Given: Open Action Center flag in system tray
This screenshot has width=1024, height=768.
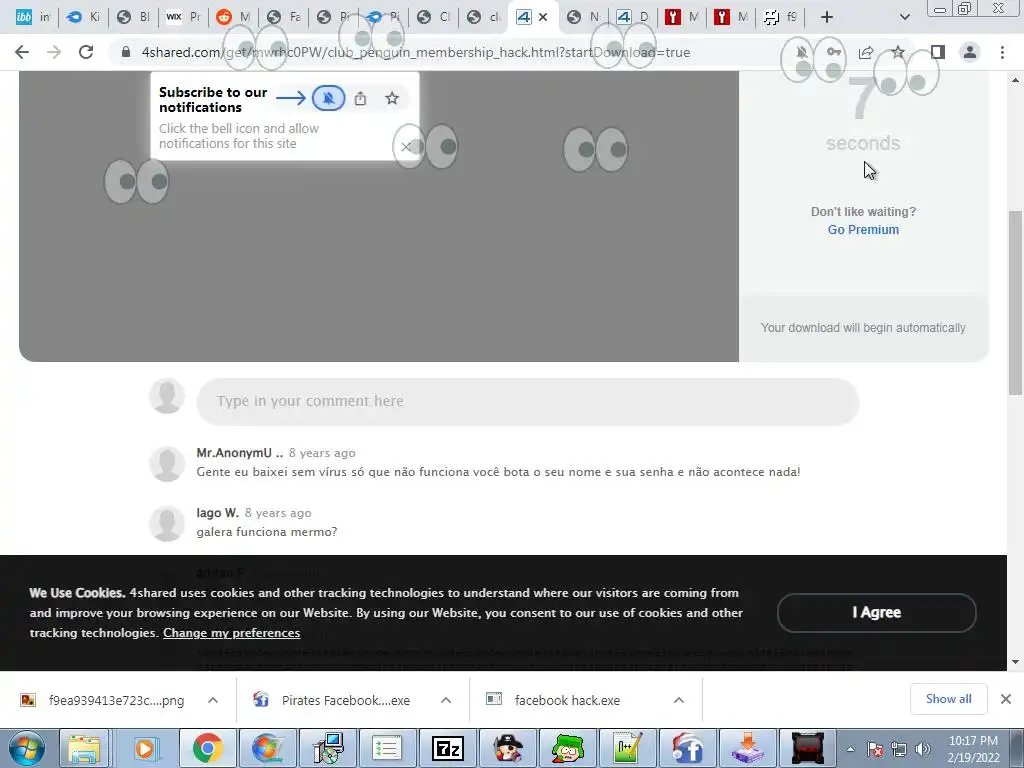Looking at the screenshot, I should [x=875, y=749].
